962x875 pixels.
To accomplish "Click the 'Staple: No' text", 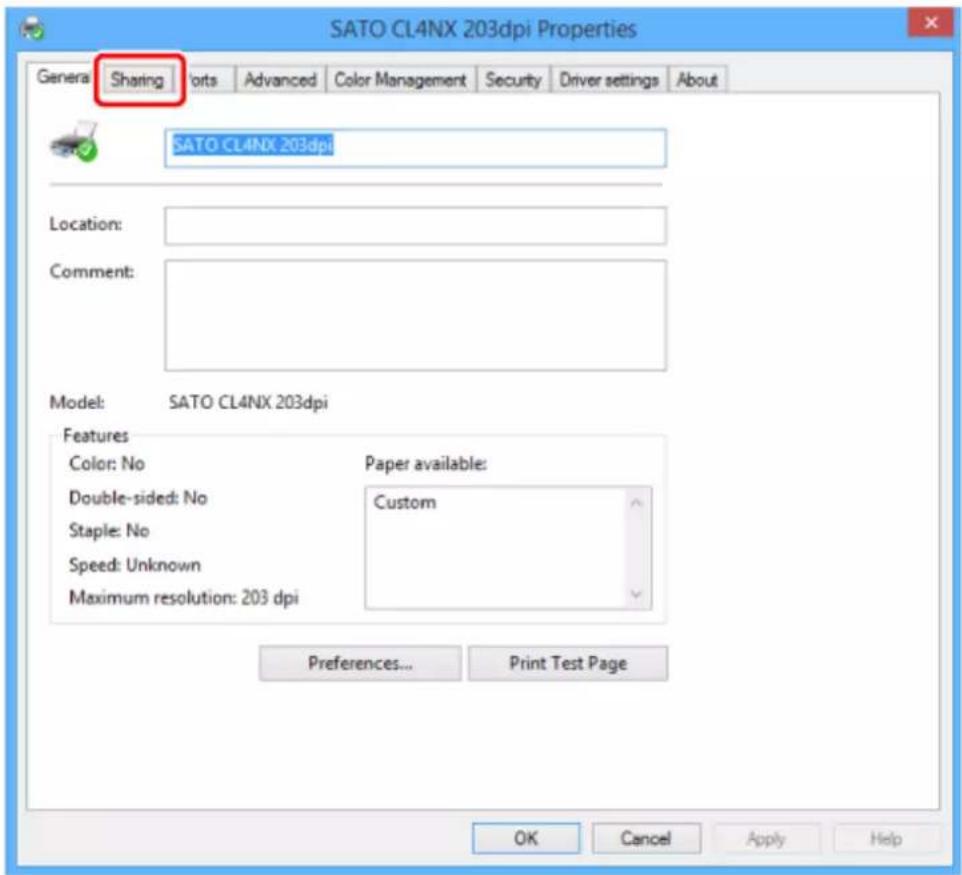I will [109, 530].
